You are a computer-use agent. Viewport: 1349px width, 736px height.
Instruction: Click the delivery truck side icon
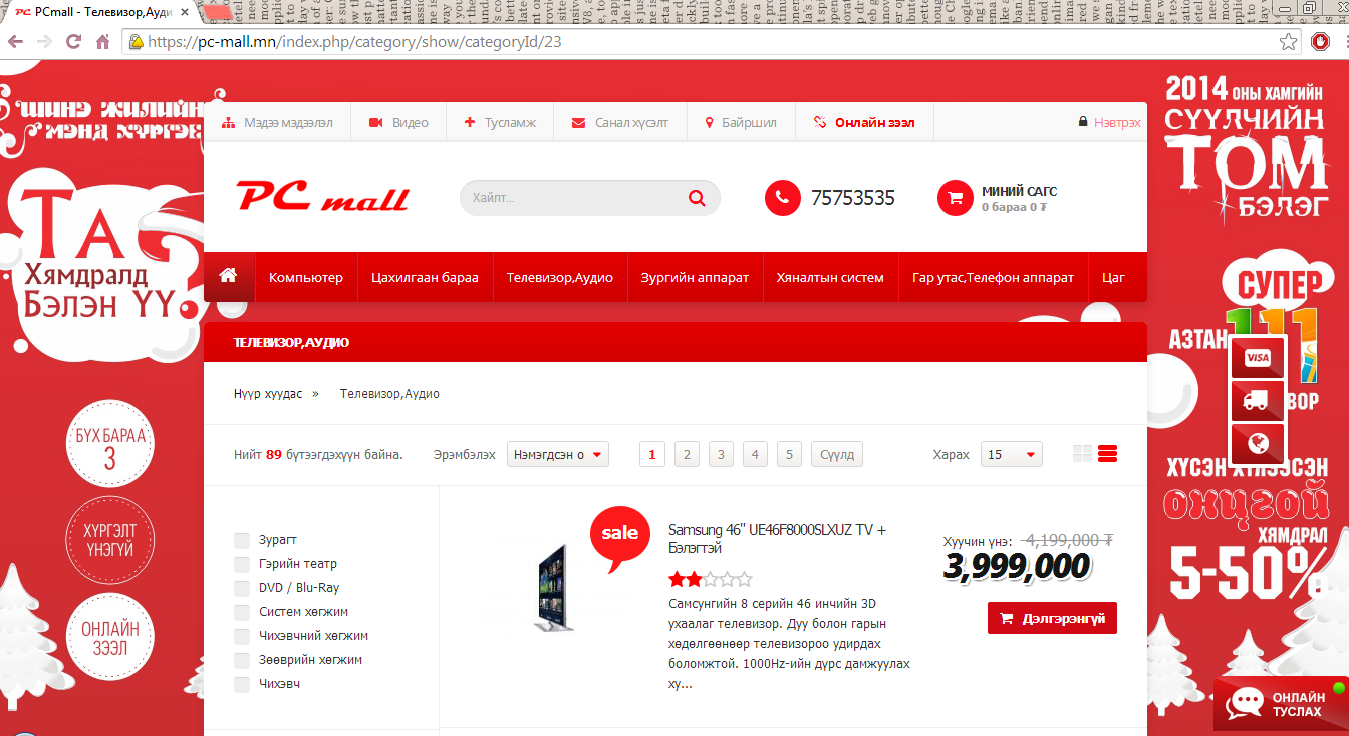coord(1257,401)
